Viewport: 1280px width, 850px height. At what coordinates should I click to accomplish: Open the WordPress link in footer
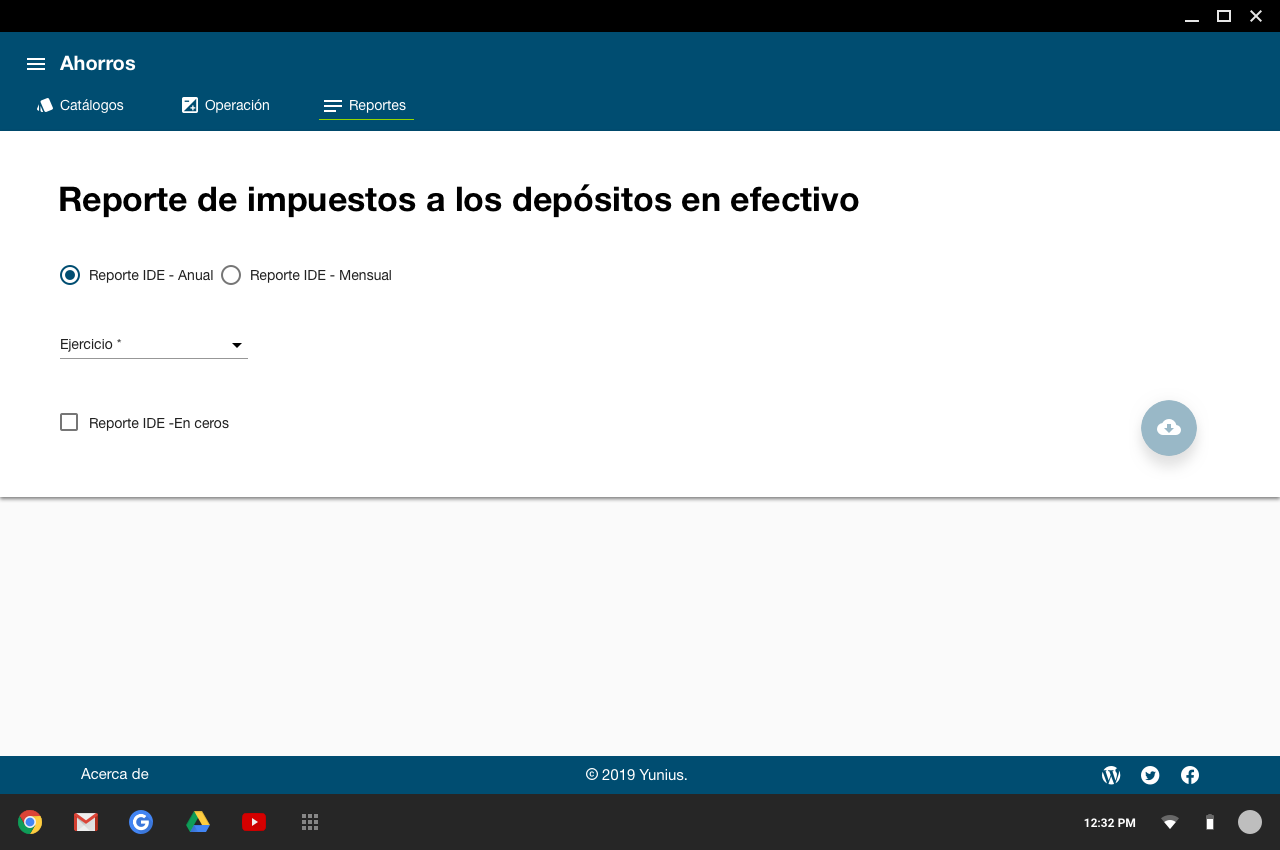point(1111,775)
